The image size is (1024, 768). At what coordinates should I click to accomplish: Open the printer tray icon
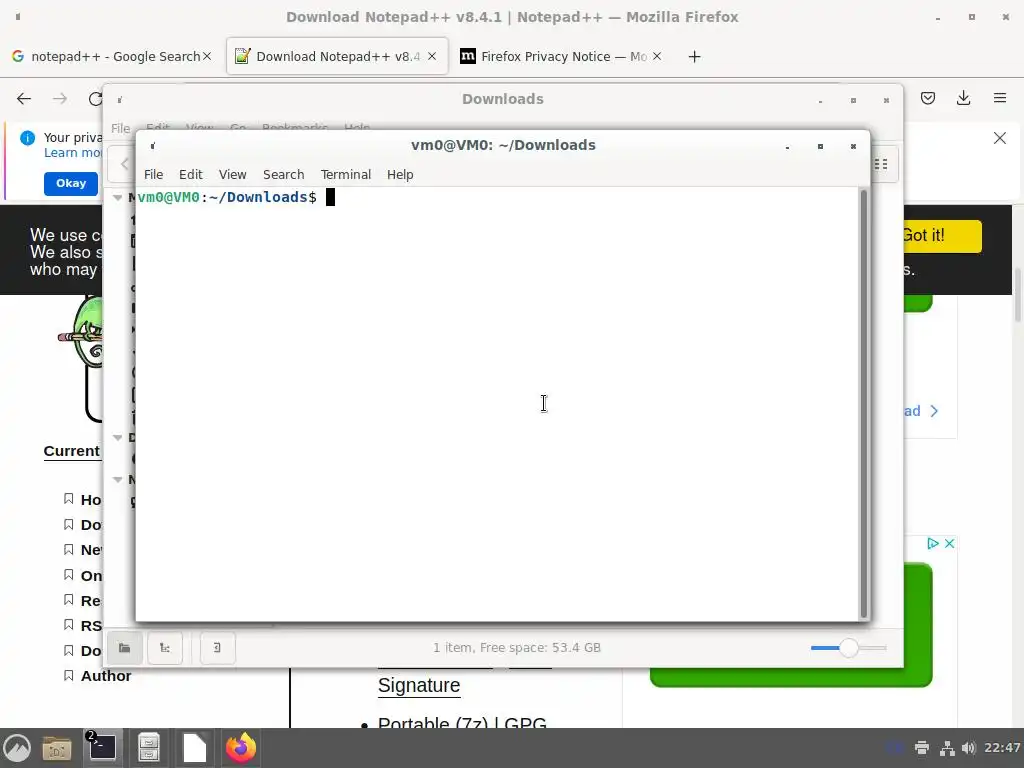921,748
